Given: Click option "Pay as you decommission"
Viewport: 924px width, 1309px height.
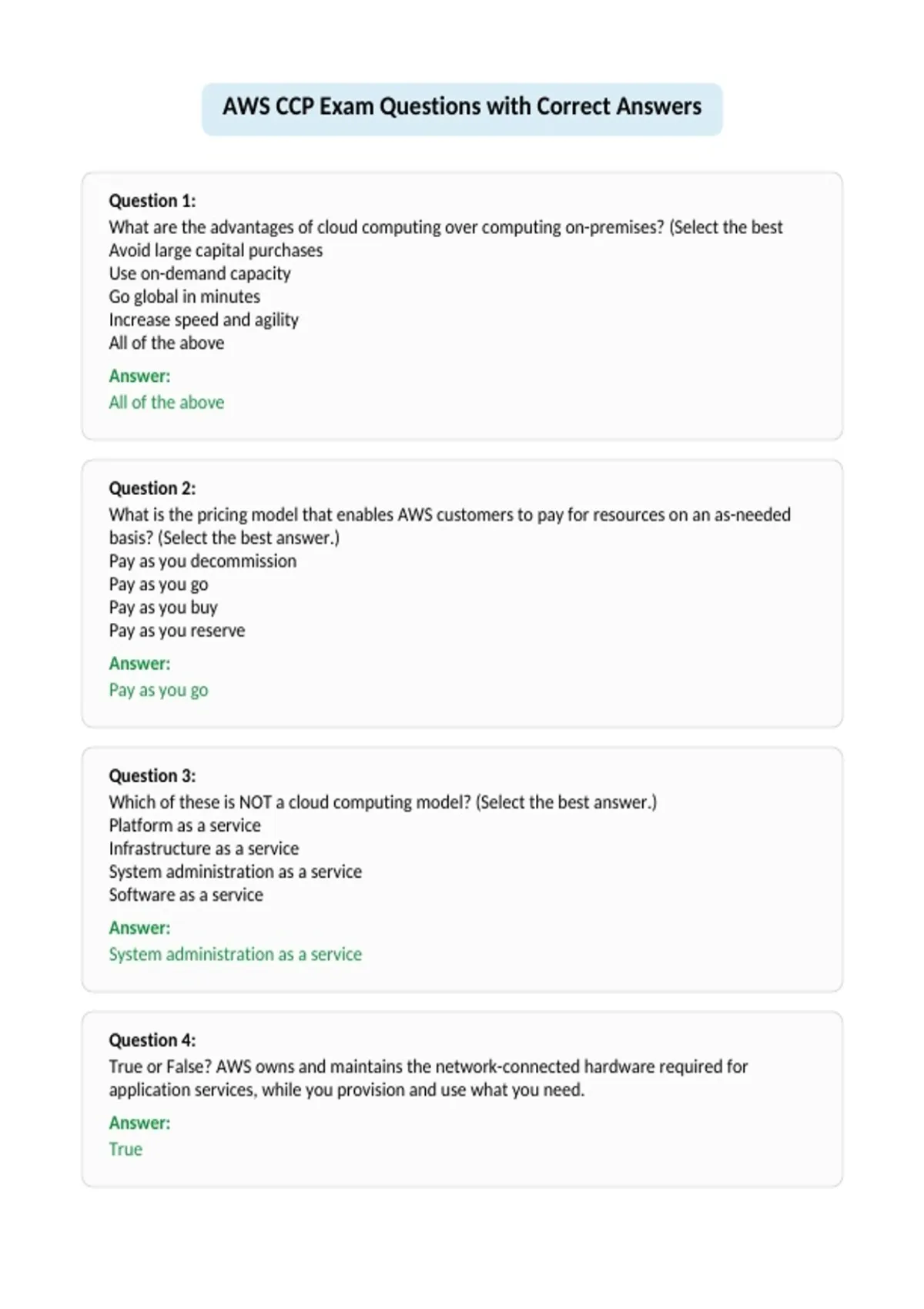Looking at the screenshot, I should point(203,561).
